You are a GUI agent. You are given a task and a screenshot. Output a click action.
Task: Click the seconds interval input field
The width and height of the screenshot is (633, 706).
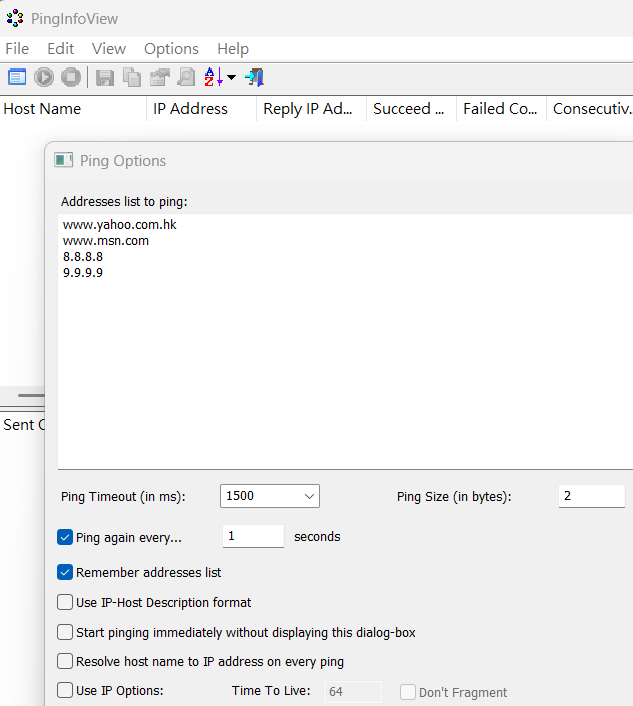click(253, 536)
